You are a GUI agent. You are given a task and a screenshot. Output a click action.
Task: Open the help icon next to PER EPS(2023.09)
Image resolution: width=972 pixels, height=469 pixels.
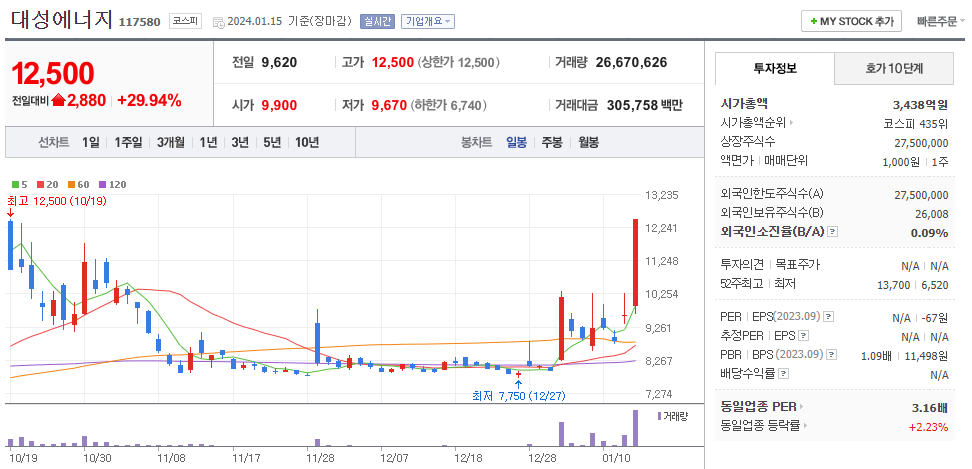coord(829,317)
